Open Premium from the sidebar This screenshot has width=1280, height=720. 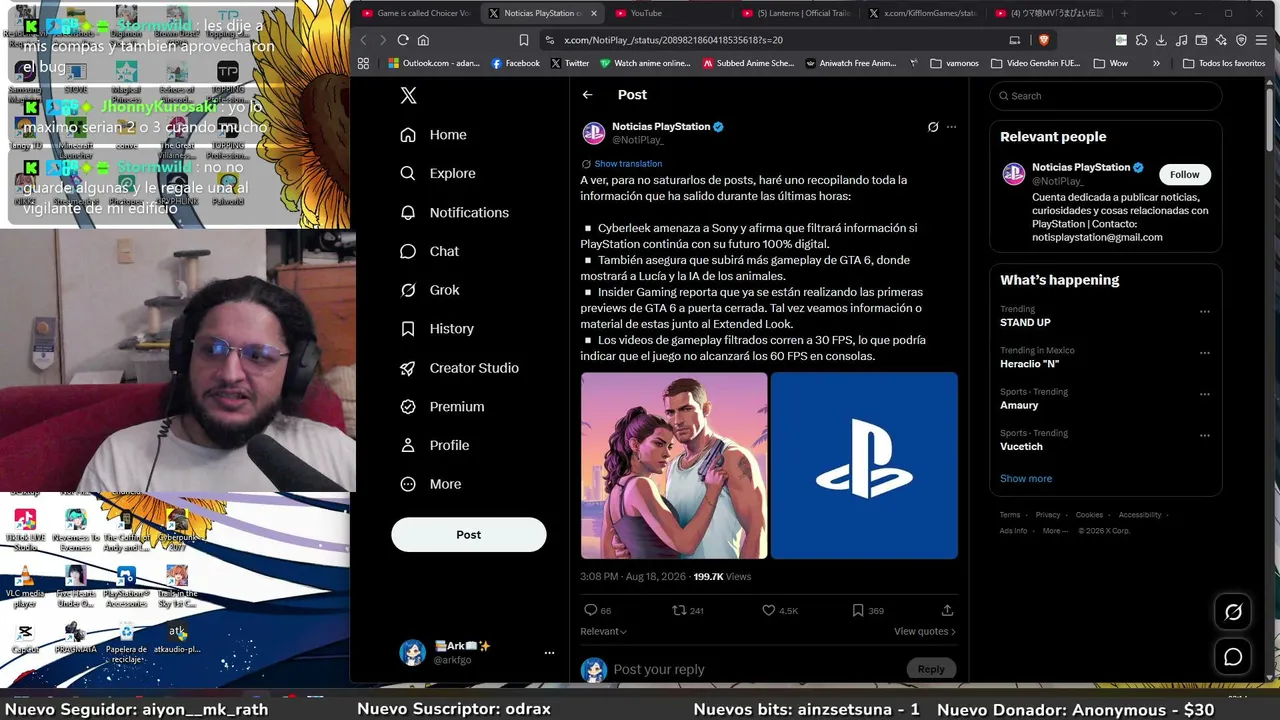[442, 407]
